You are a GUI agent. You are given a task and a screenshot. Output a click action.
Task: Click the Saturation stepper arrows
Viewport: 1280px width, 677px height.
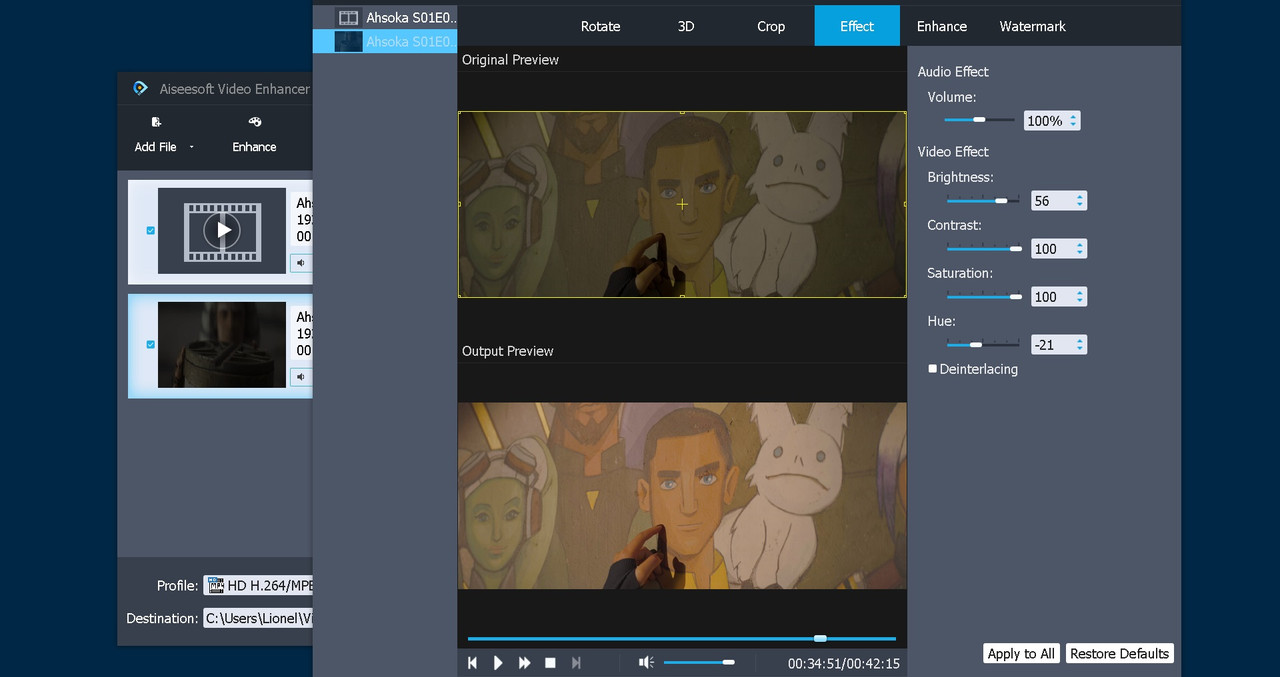tap(1080, 297)
